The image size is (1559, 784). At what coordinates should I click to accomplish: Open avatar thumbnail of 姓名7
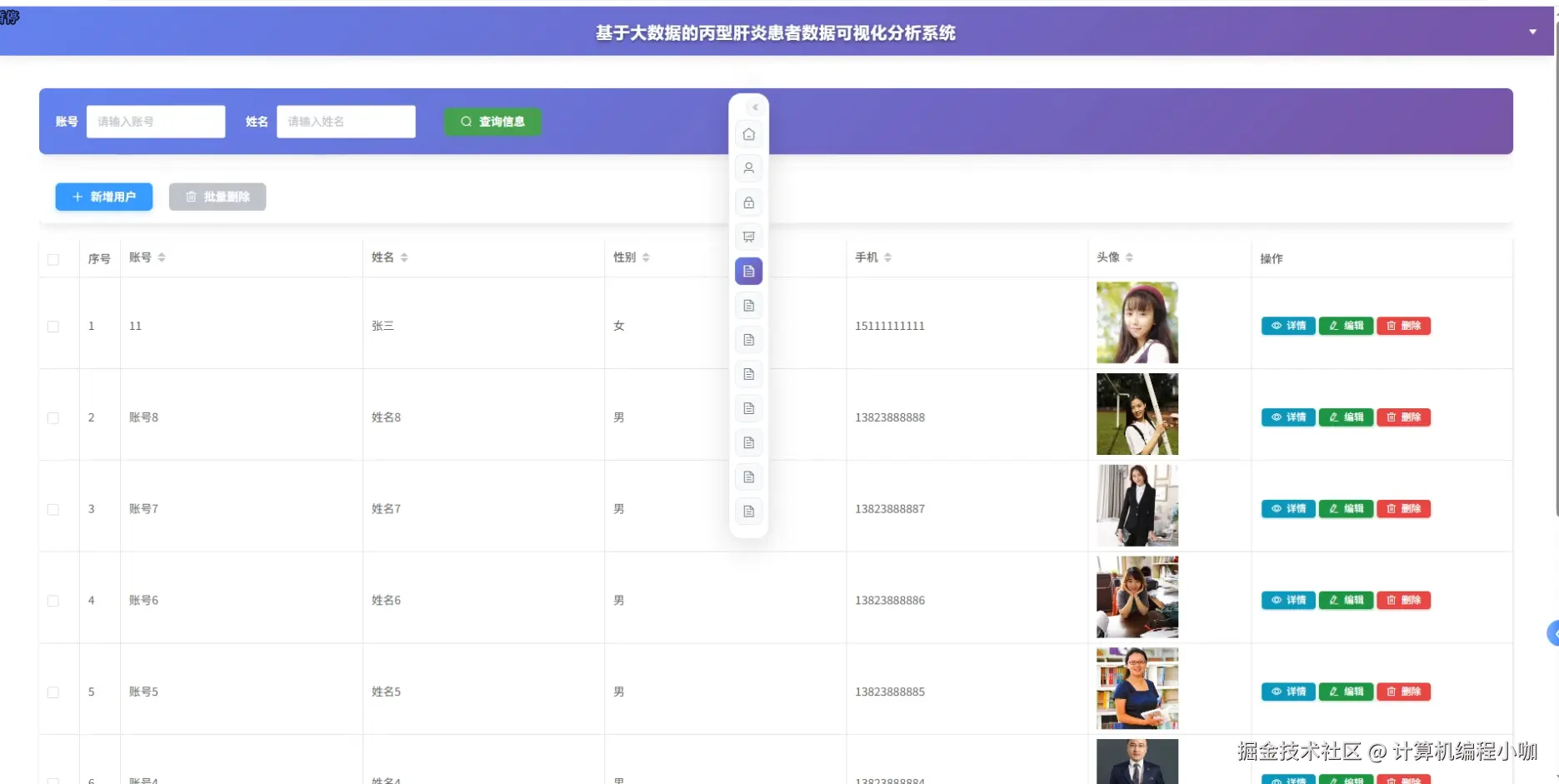pyautogui.click(x=1137, y=506)
